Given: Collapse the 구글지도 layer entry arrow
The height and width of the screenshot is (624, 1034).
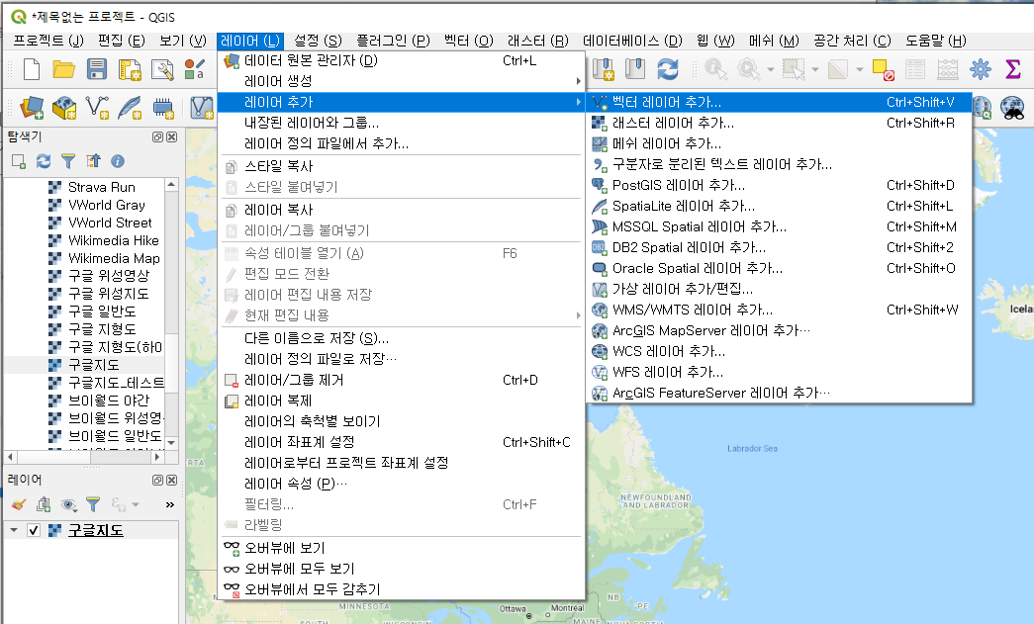Looking at the screenshot, I should coord(13,531).
